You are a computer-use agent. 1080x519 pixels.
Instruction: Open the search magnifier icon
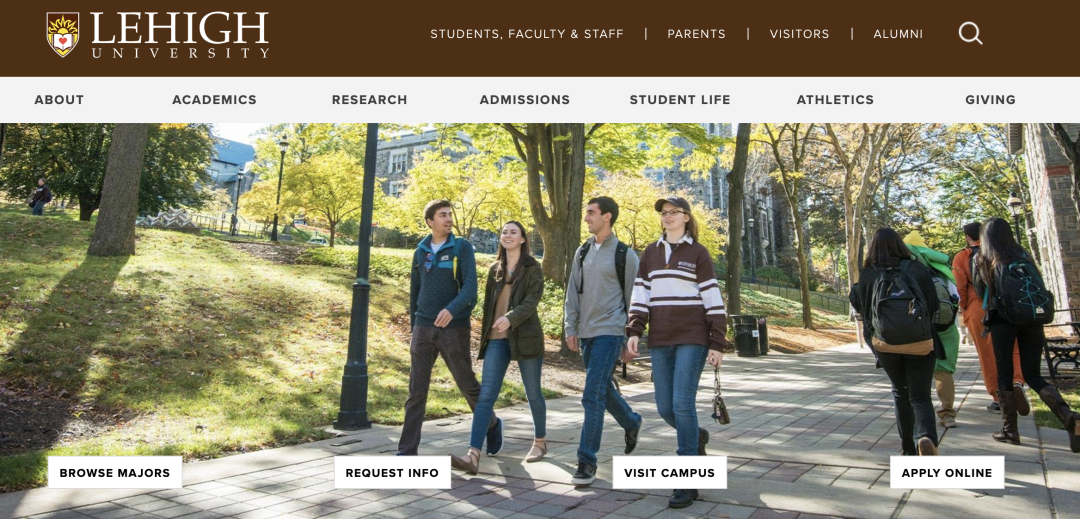970,33
